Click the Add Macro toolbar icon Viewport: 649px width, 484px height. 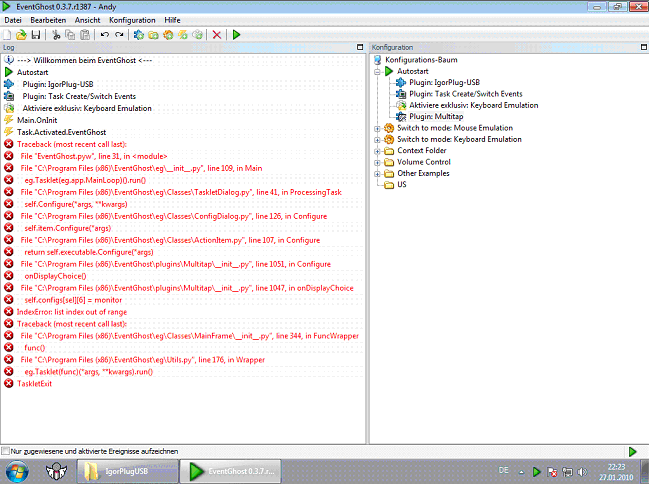(168, 35)
